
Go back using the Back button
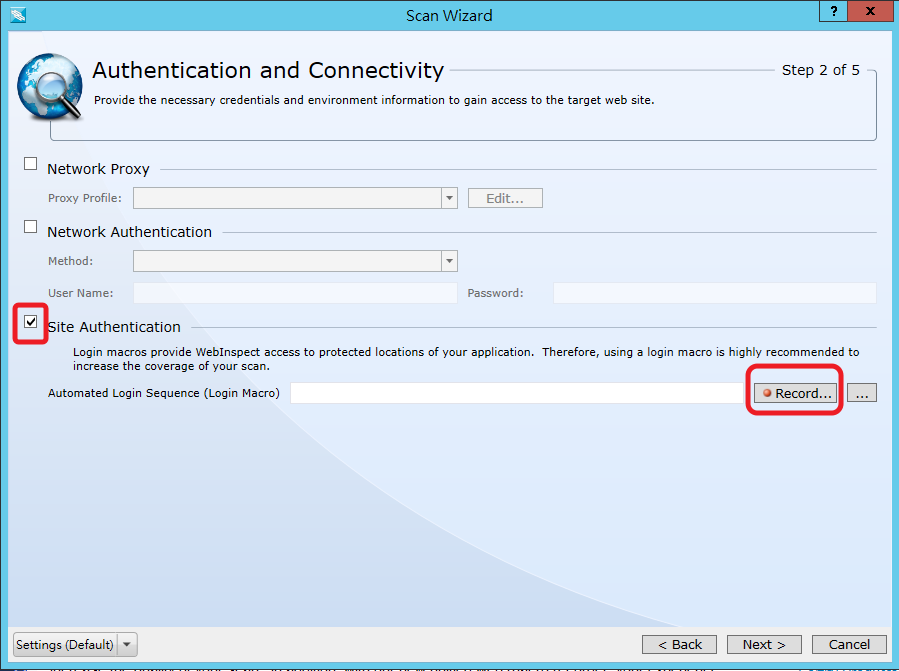[679, 644]
